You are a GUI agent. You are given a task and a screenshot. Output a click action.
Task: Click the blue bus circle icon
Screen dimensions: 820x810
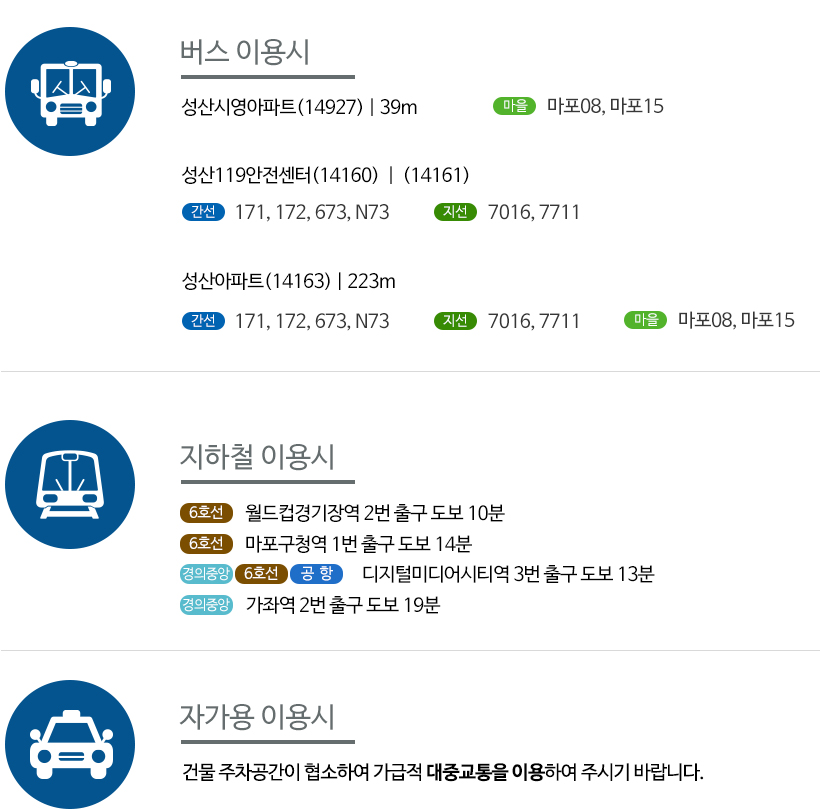coord(70,92)
